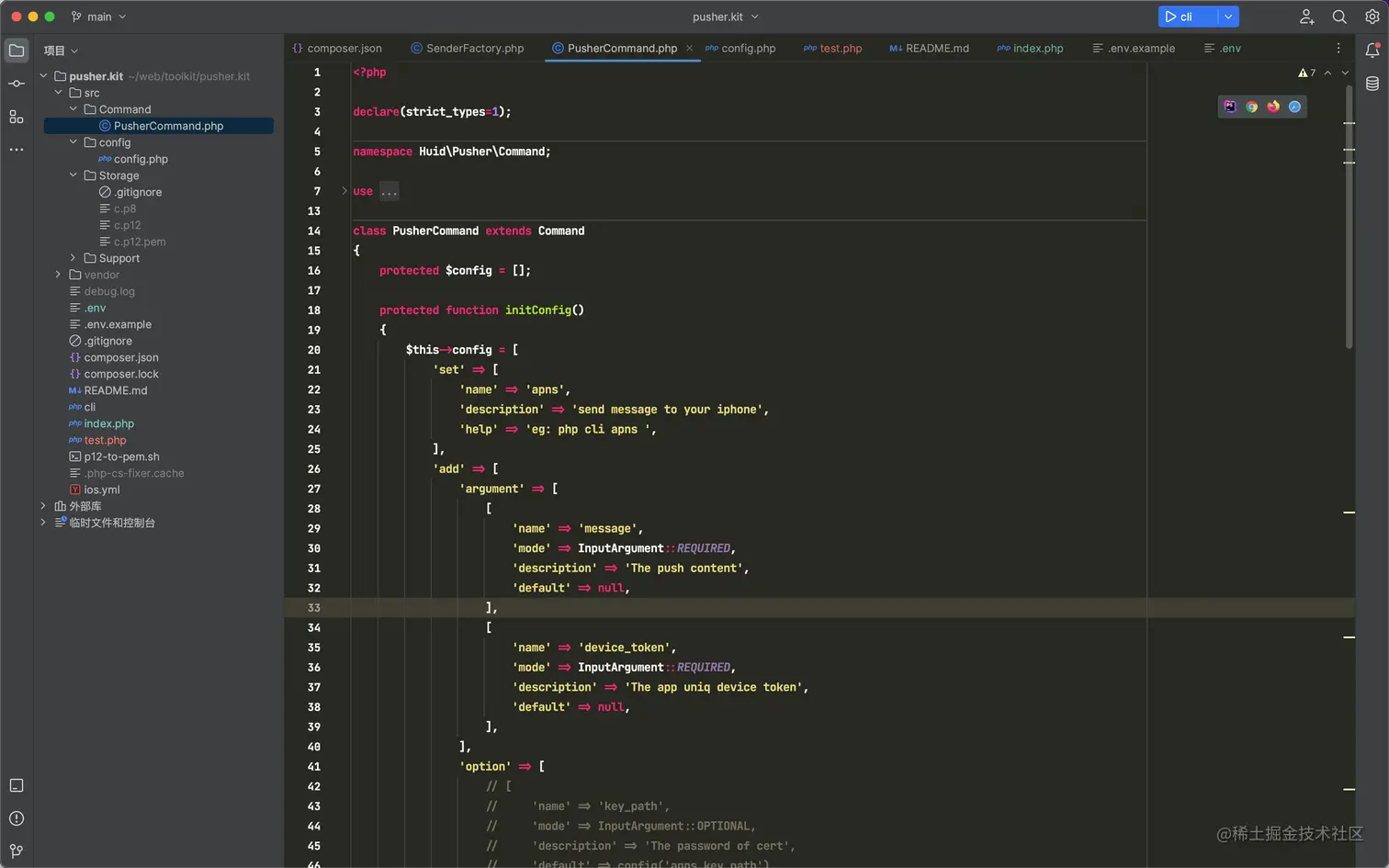This screenshot has width=1389, height=868.
Task: Expand the vendor folder
Action: 58,275
